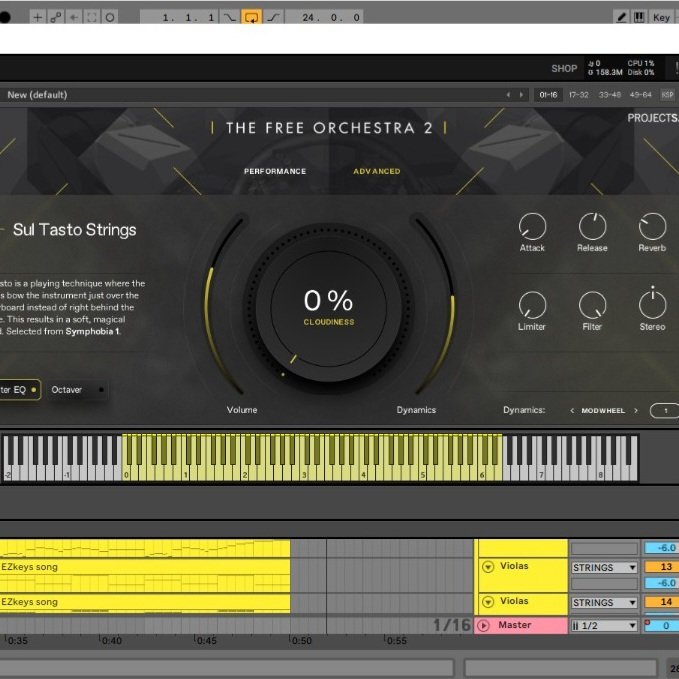Screen dimensions: 679x679
Task: Click the next multi arrow in rack header
Action: [x=521, y=95]
